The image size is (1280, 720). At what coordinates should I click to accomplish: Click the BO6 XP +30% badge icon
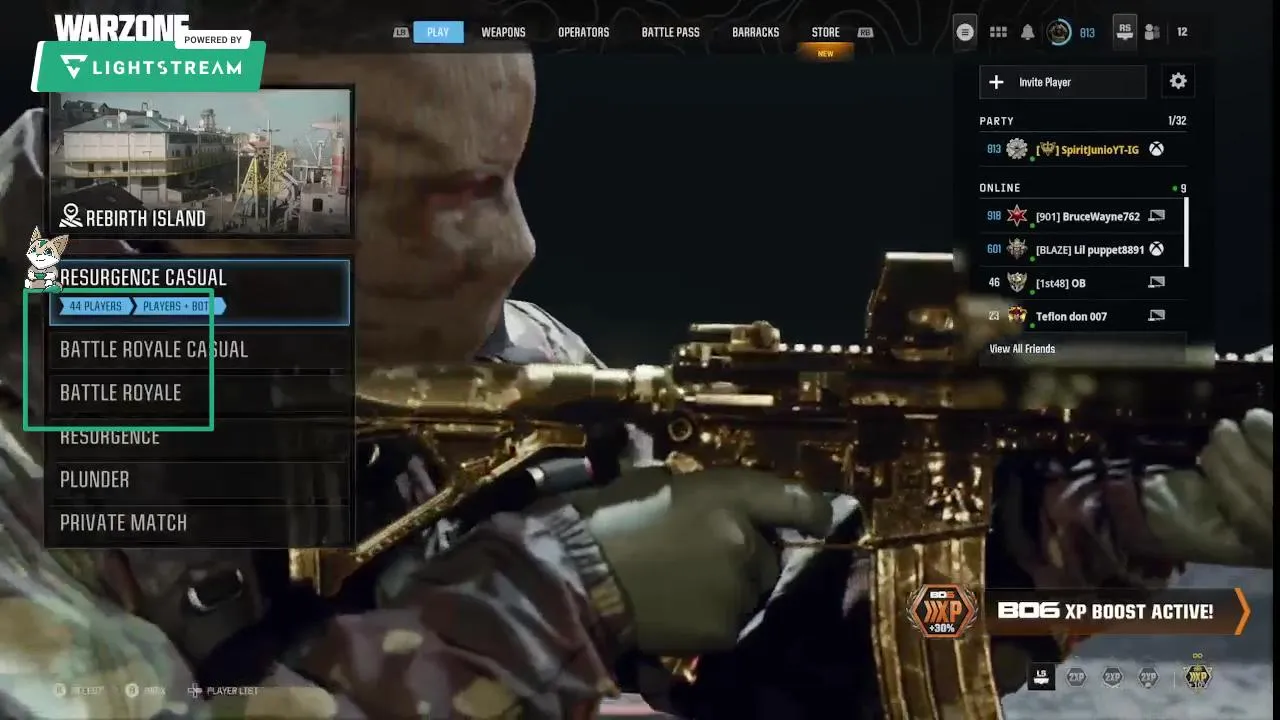(942, 611)
